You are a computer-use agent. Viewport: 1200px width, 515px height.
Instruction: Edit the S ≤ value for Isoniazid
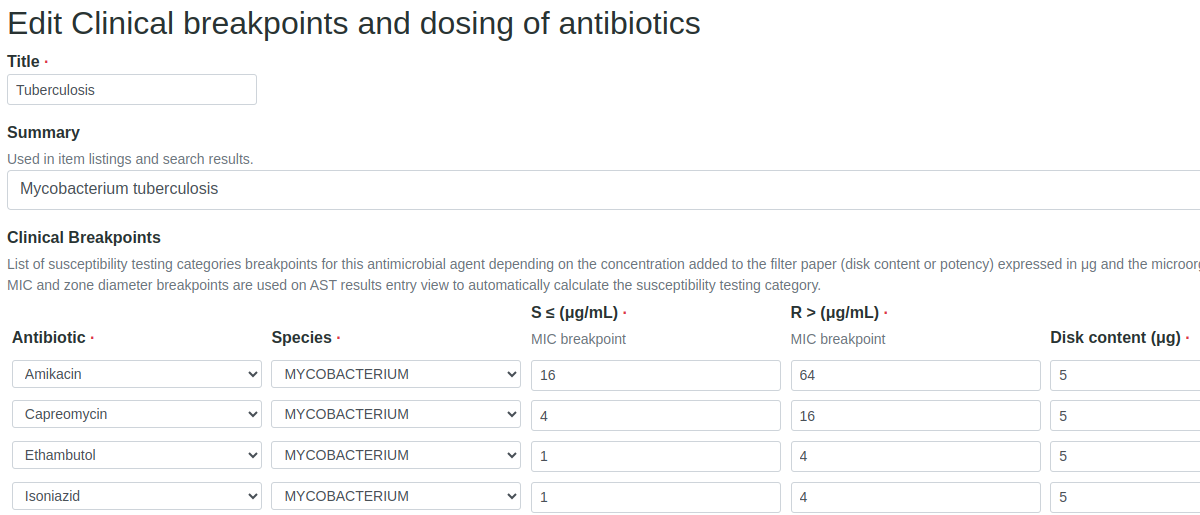655,498
